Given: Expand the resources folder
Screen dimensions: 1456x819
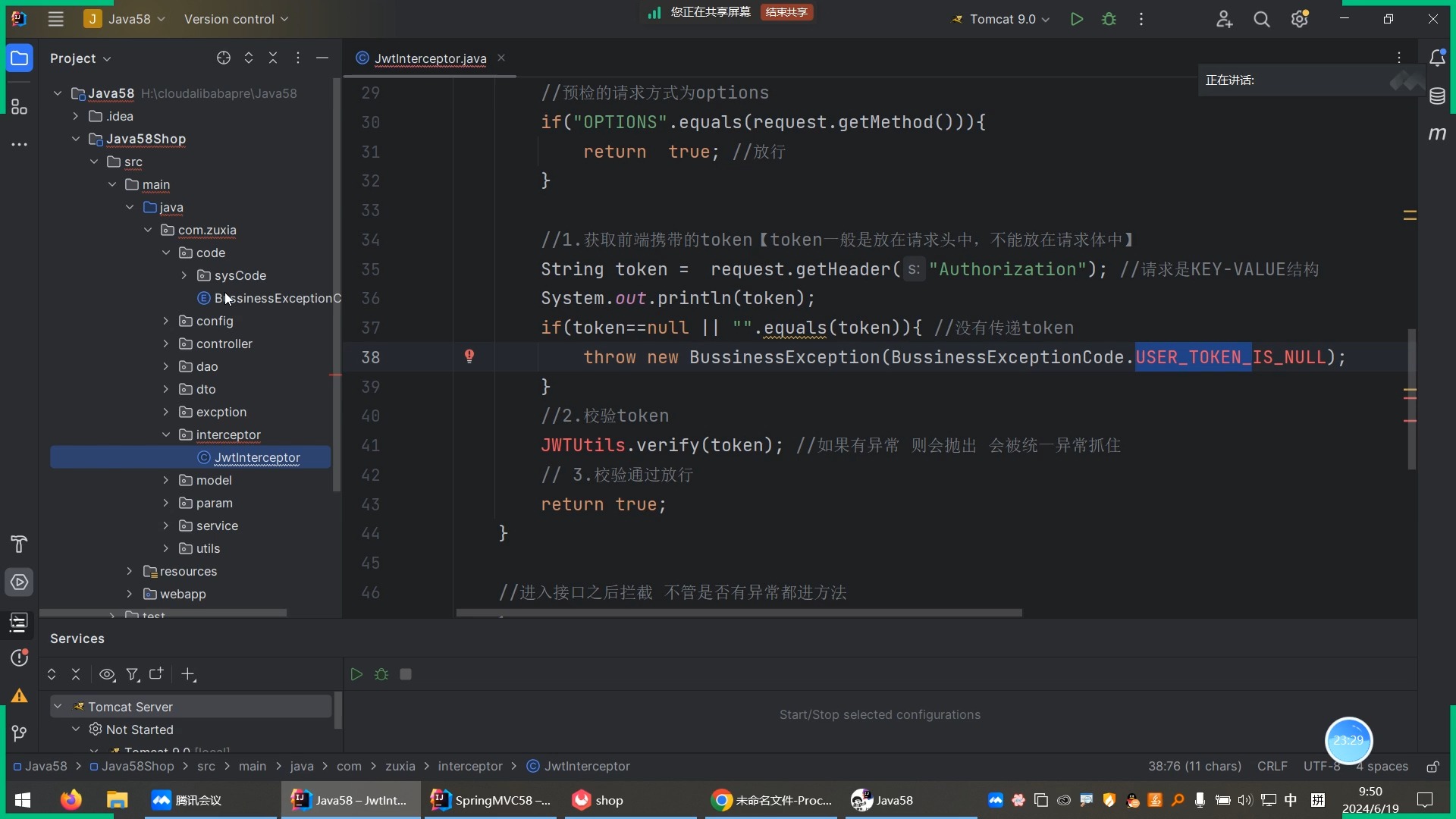Looking at the screenshot, I should (x=129, y=571).
